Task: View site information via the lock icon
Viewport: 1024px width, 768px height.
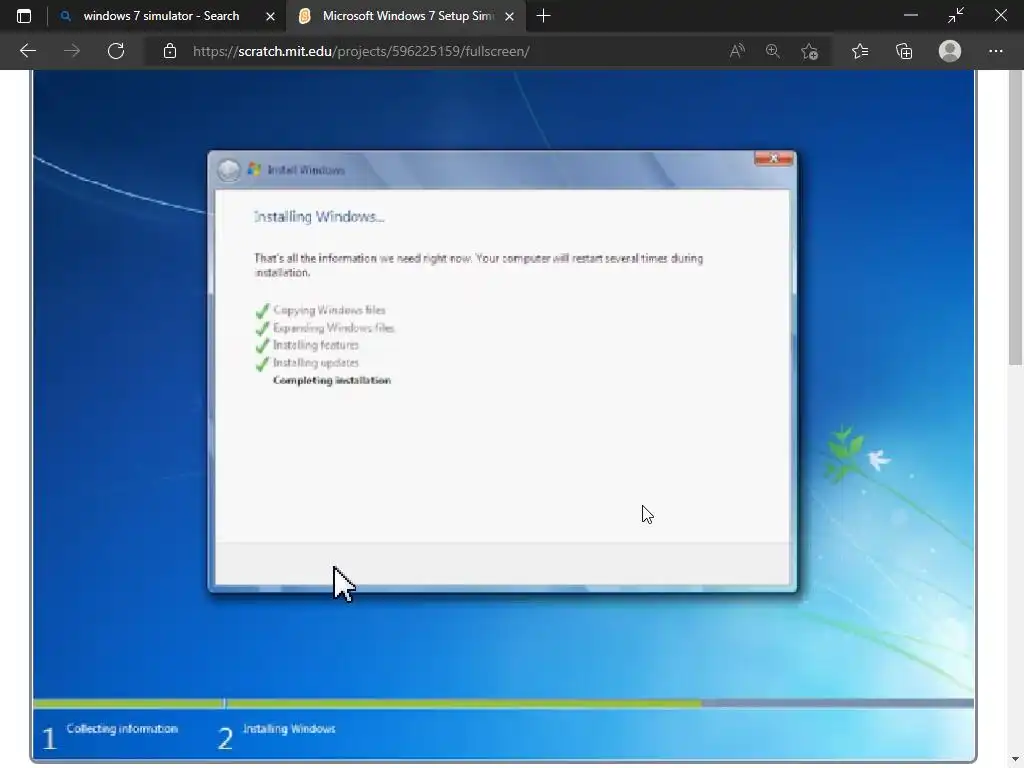Action: (x=170, y=51)
